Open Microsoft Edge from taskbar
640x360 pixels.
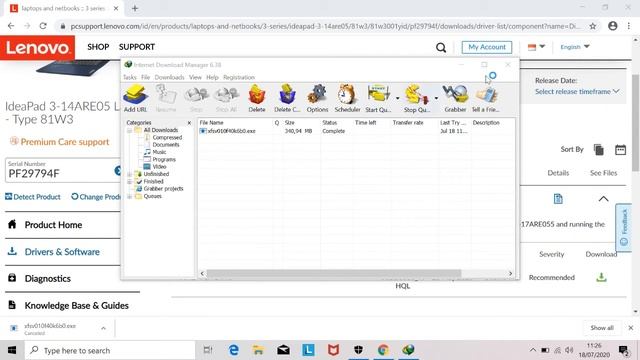pos(233,350)
